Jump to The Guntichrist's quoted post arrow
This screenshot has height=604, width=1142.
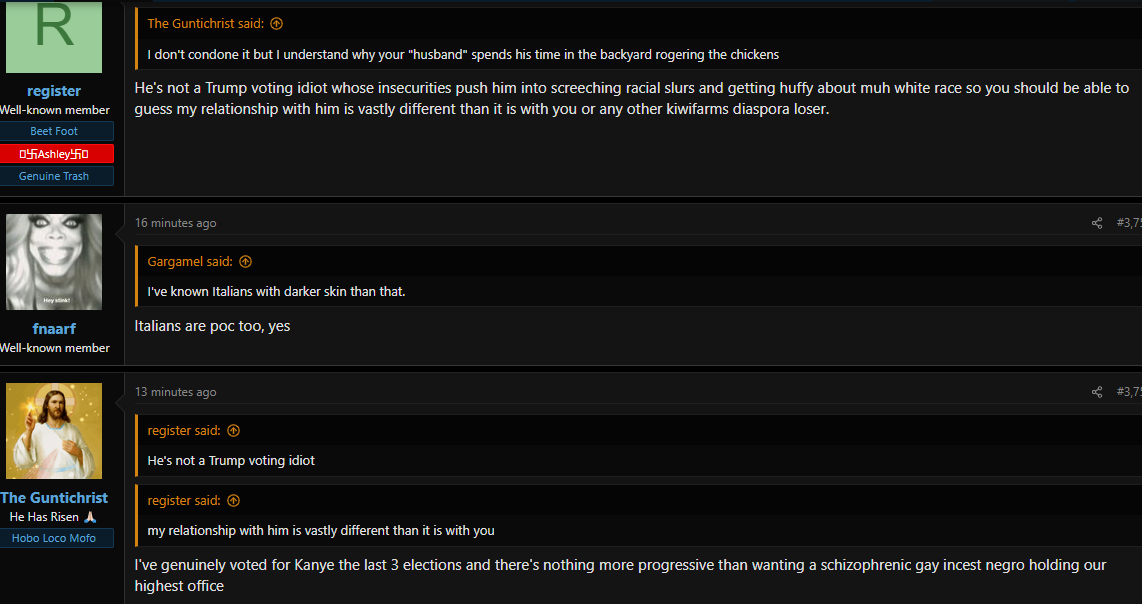point(276,23)
